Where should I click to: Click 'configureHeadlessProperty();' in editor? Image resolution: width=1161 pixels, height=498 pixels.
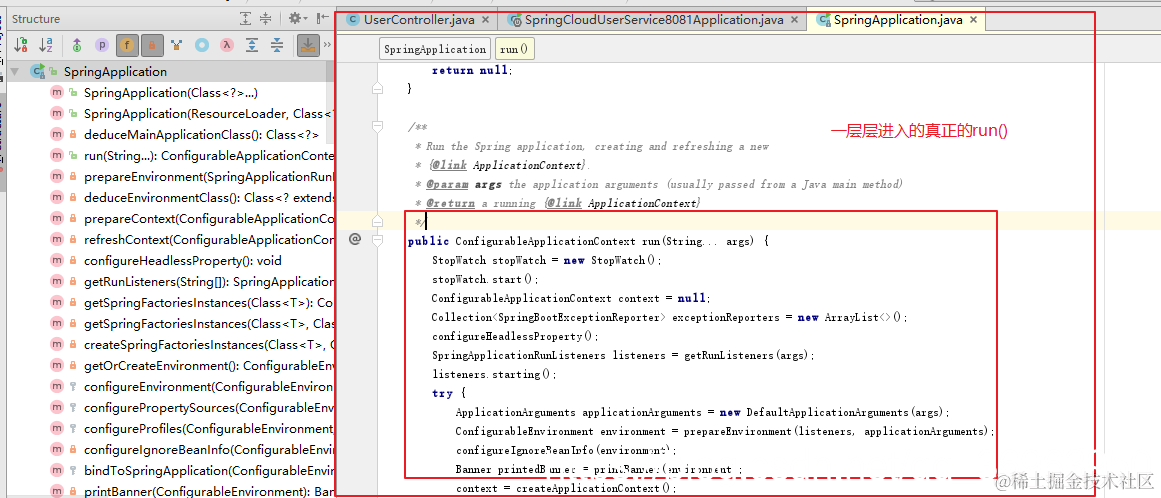click(515, 336)
